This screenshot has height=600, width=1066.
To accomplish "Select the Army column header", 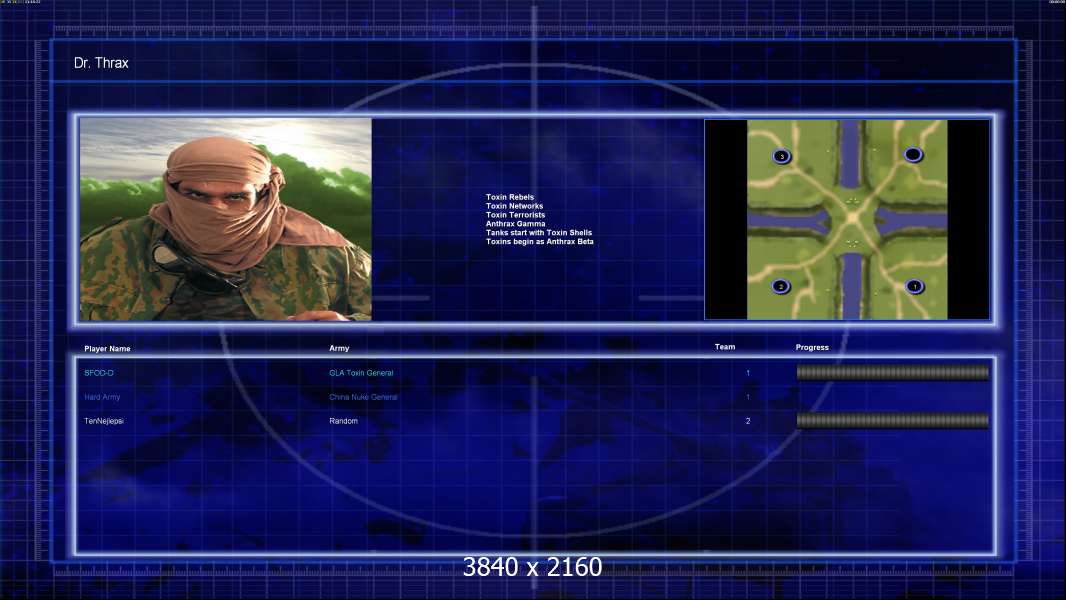I will (x=339, y=348).
